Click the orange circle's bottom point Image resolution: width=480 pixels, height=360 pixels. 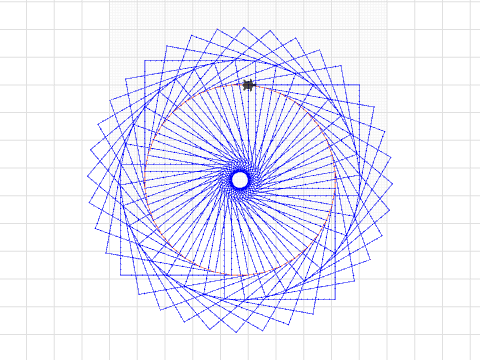coord(240,275)
